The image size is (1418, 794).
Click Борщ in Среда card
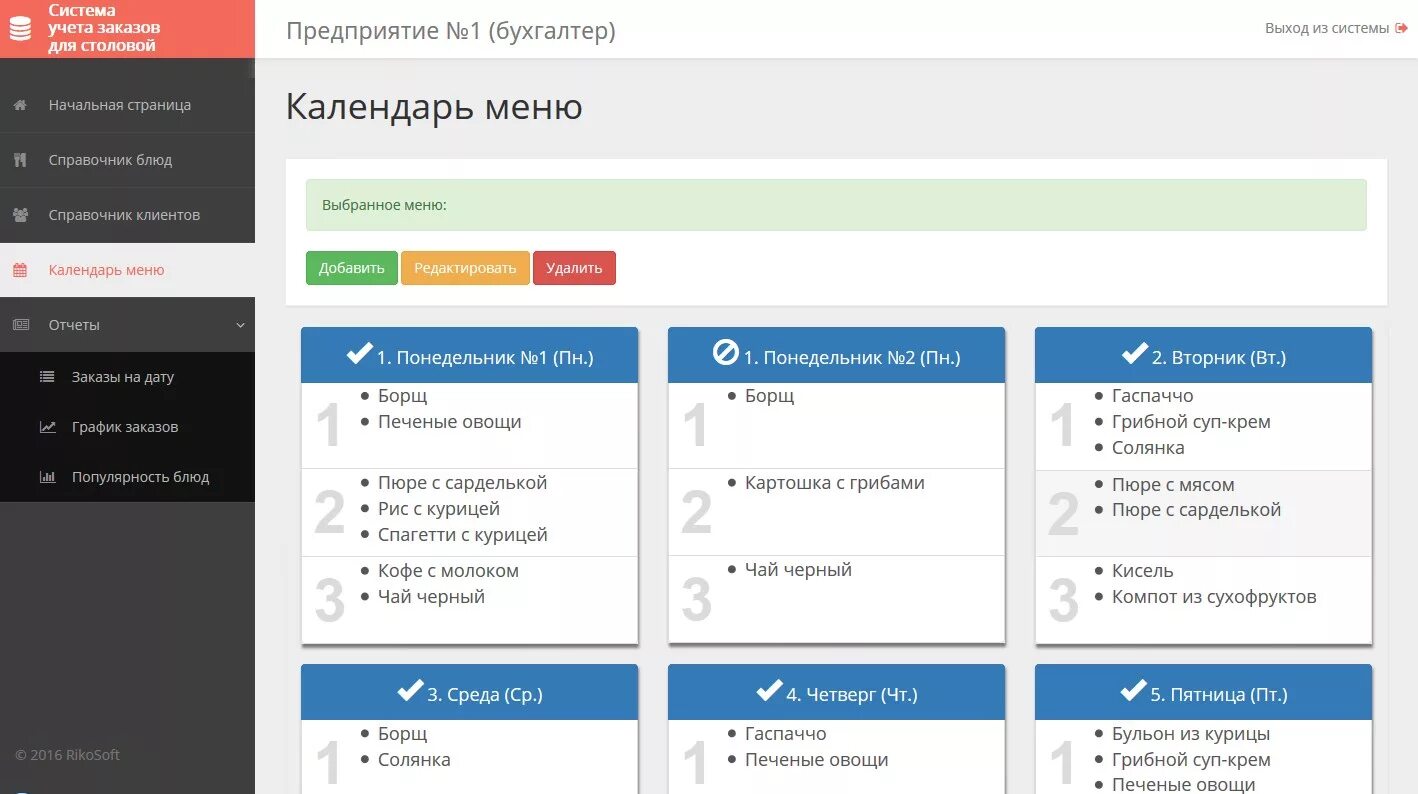coord(403,734)
